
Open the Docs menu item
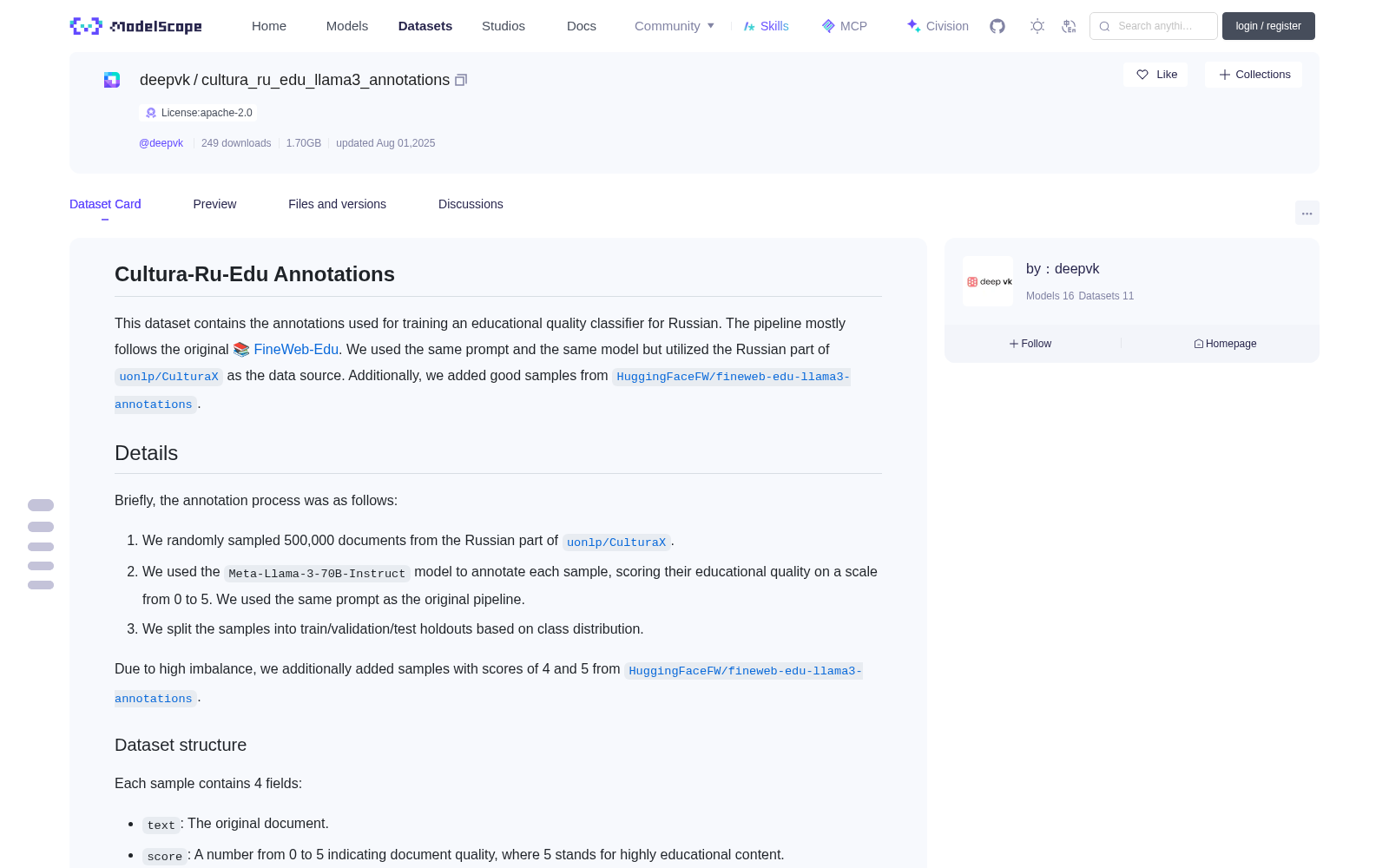(x=582, y=26)
